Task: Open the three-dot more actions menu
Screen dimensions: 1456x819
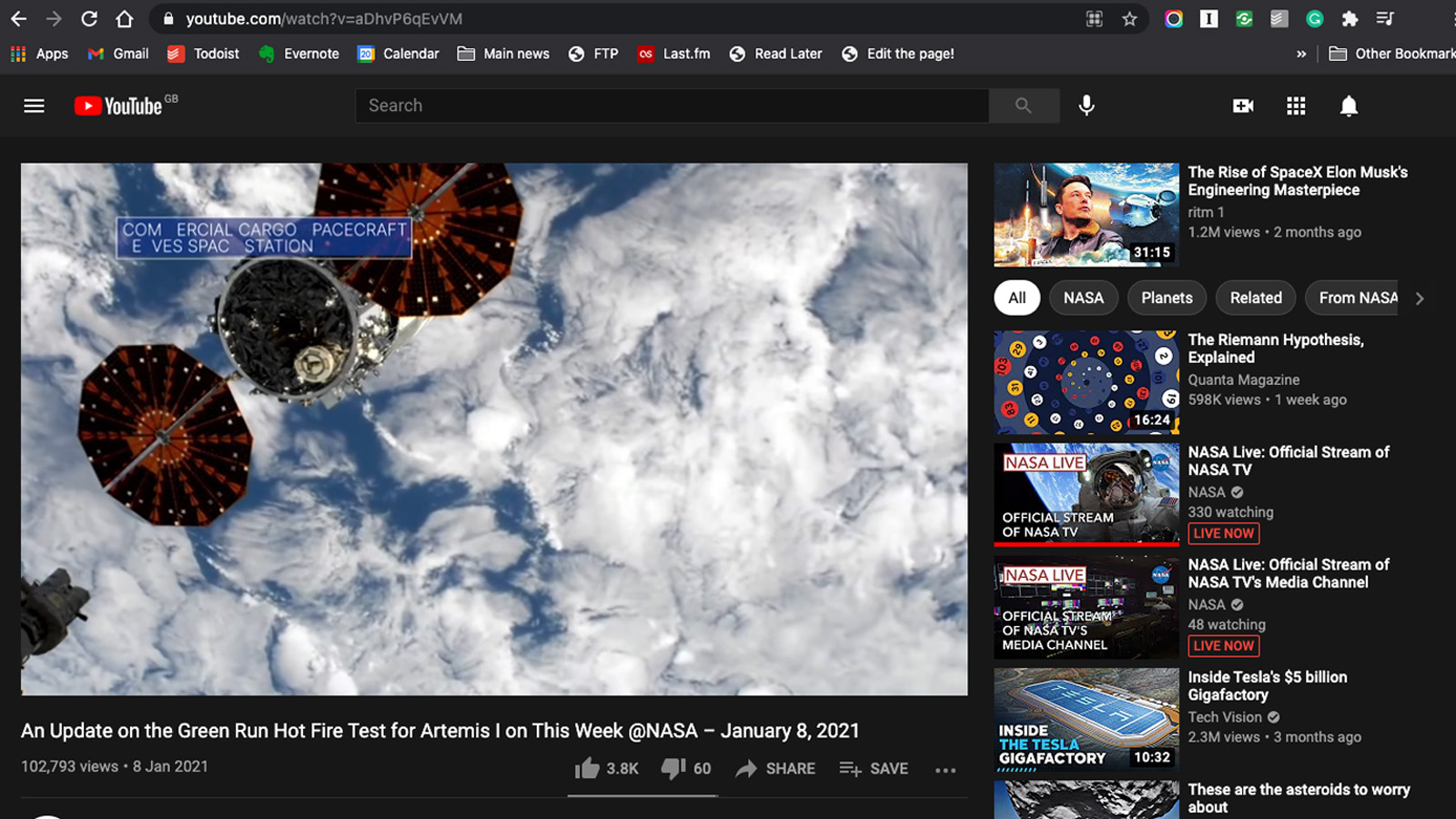Action: coord(945,770)
